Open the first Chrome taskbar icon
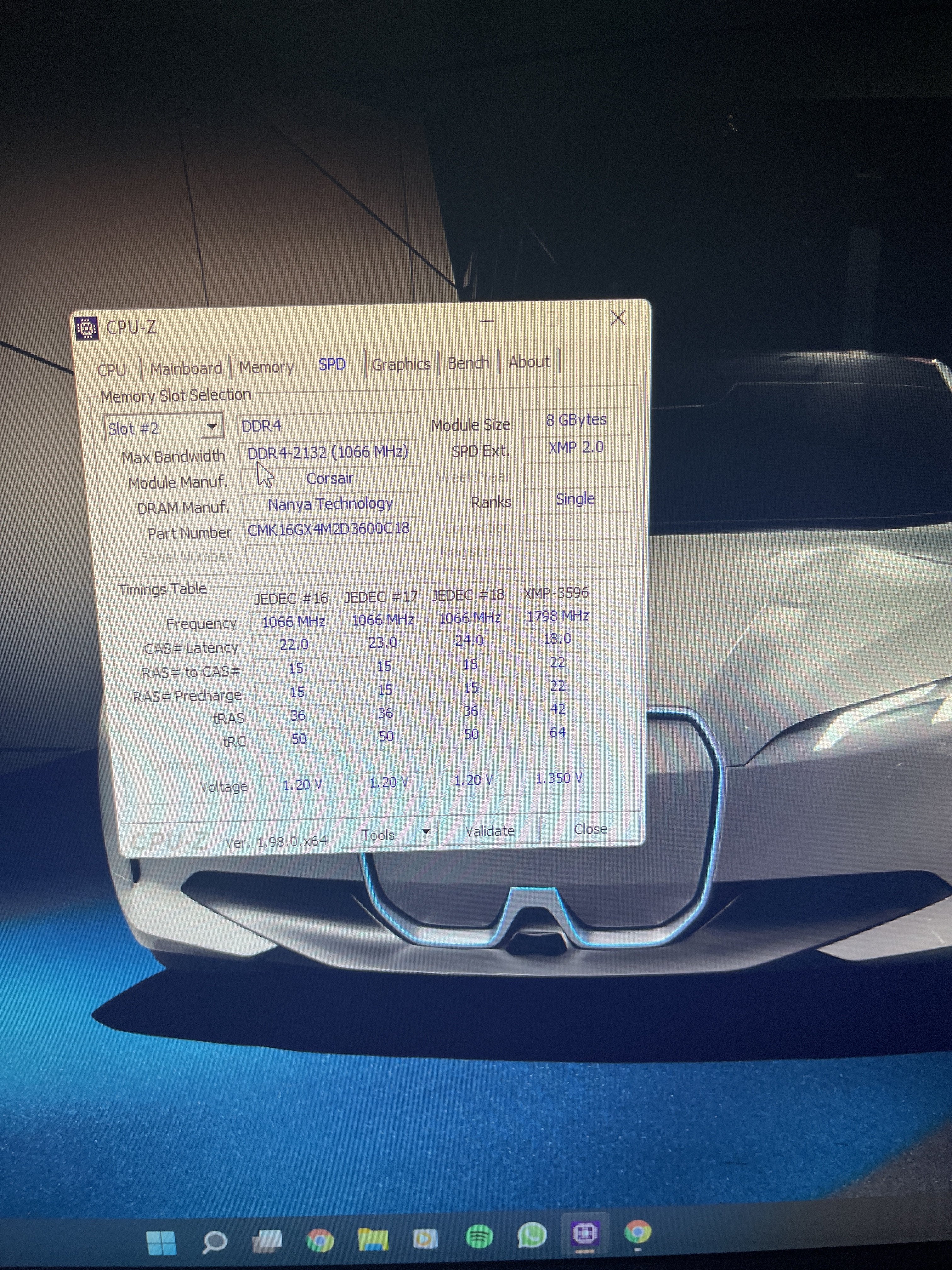This screenshot has width=952, height=1270. click(x=320, y=1239)
